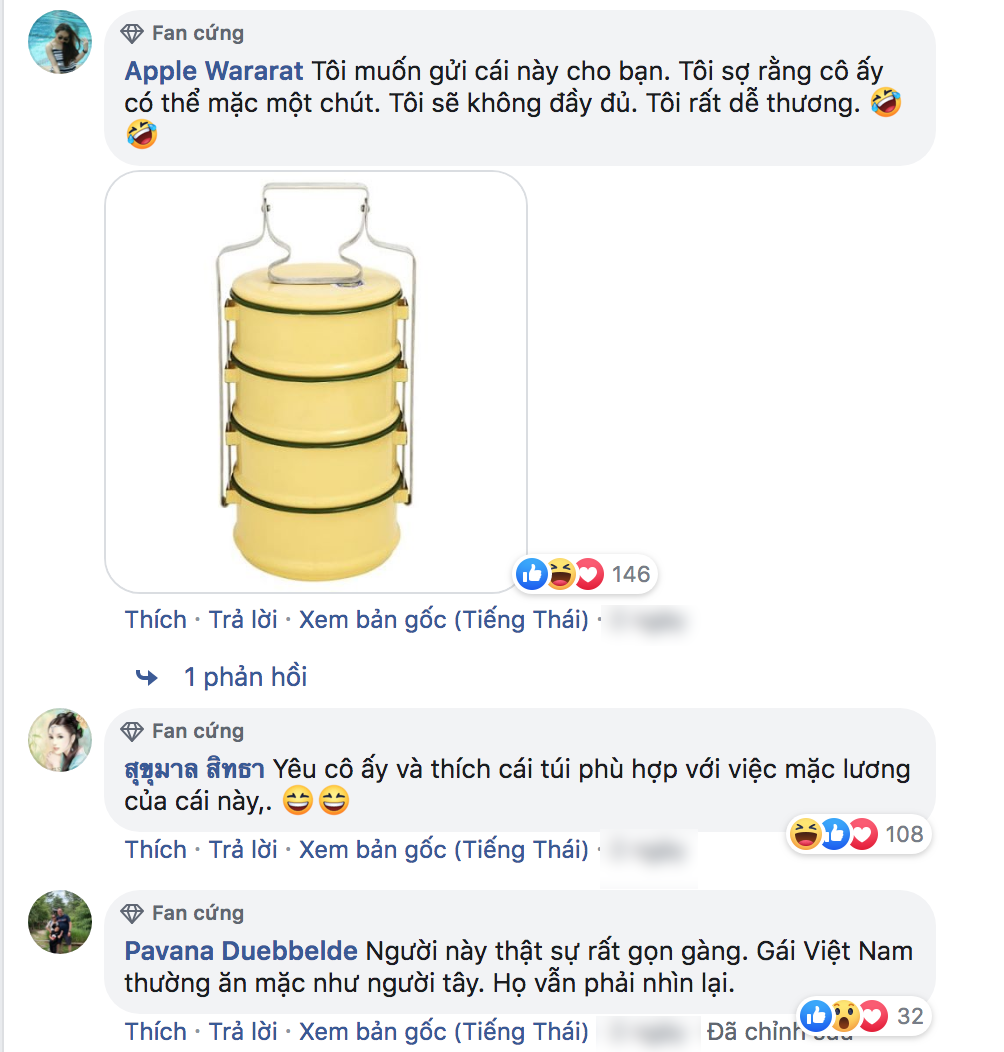Image resolution: width=1004 pixels, height=1052 pixels.
Task: Open สุขุมาล สิทธา's profile avatar
Action: 61,741
